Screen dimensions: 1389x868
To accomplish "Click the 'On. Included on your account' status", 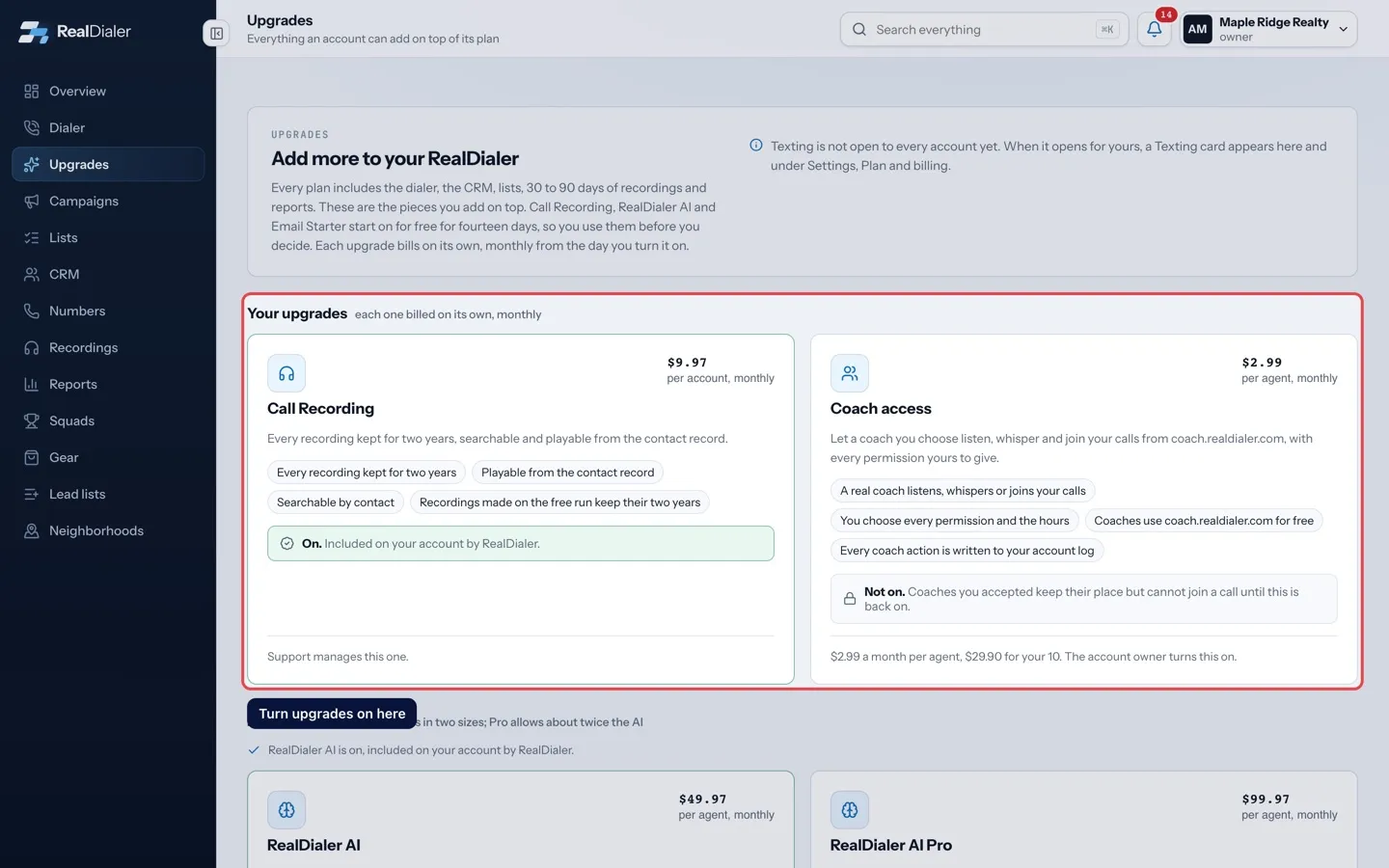I will click(521, 544).
